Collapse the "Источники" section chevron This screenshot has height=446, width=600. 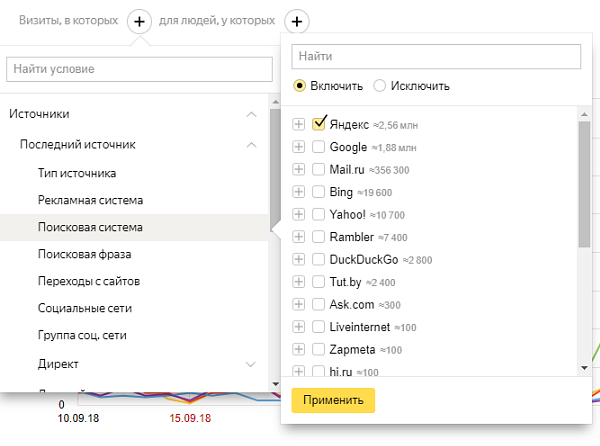[x=251, y=114]
